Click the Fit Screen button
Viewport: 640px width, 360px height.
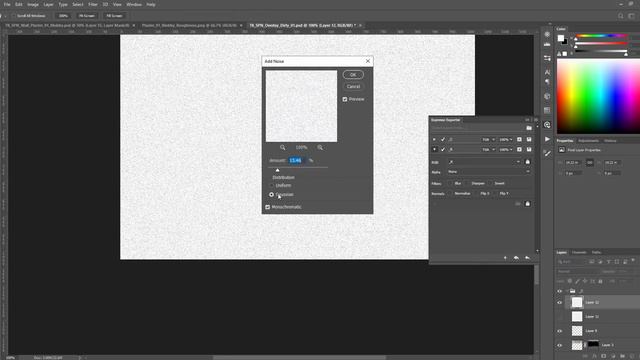click(x=87, y=16)
